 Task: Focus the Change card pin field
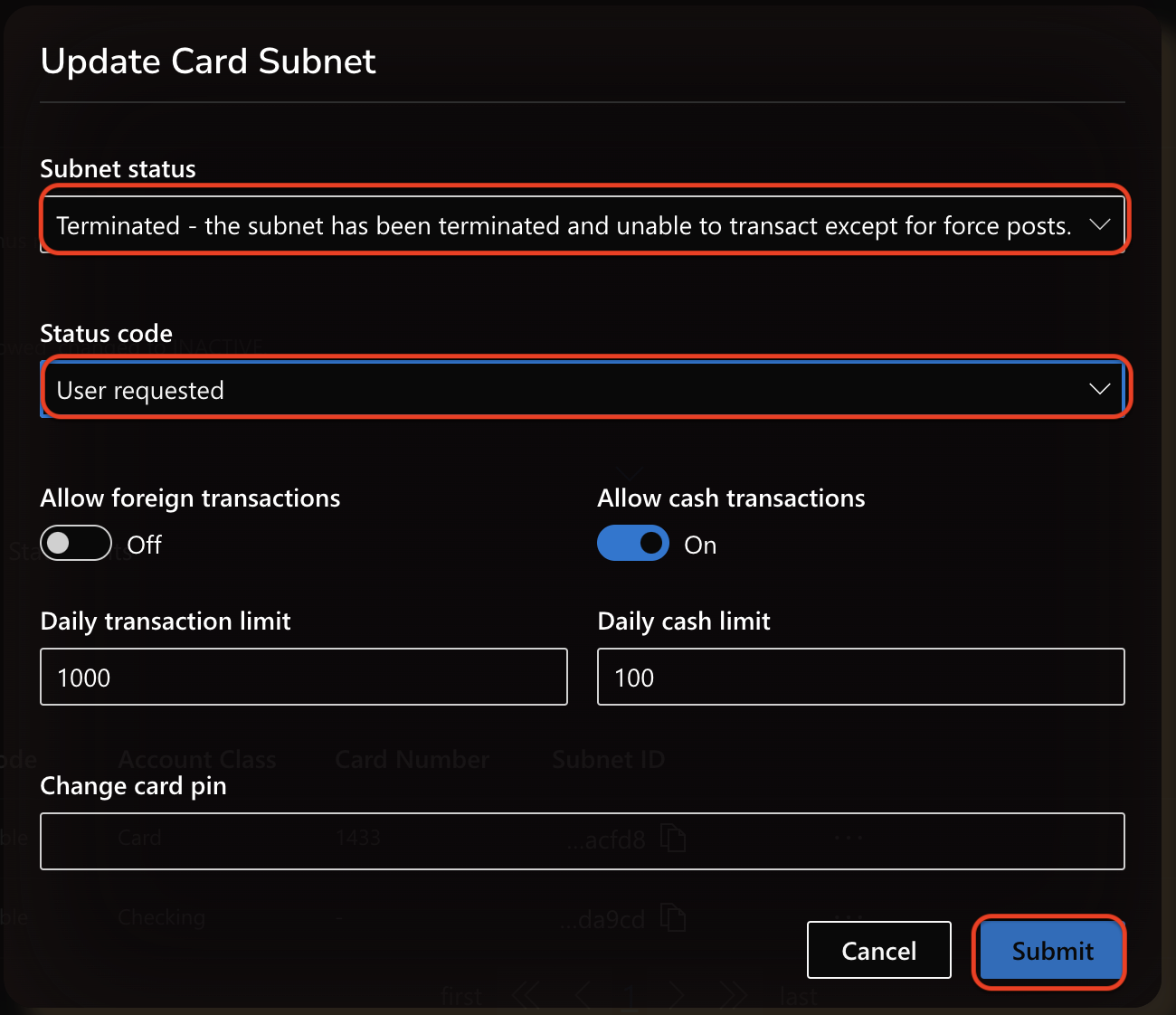pyautogui.click(x=583, y=841)
